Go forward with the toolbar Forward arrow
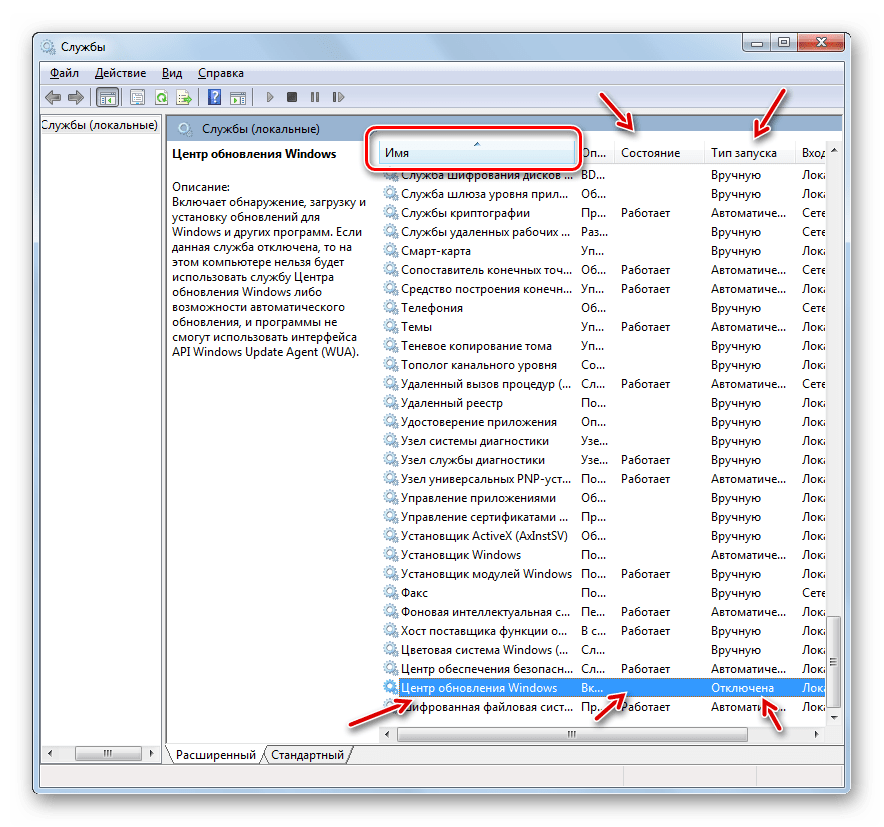884x827 pixels. pos(76,98)
